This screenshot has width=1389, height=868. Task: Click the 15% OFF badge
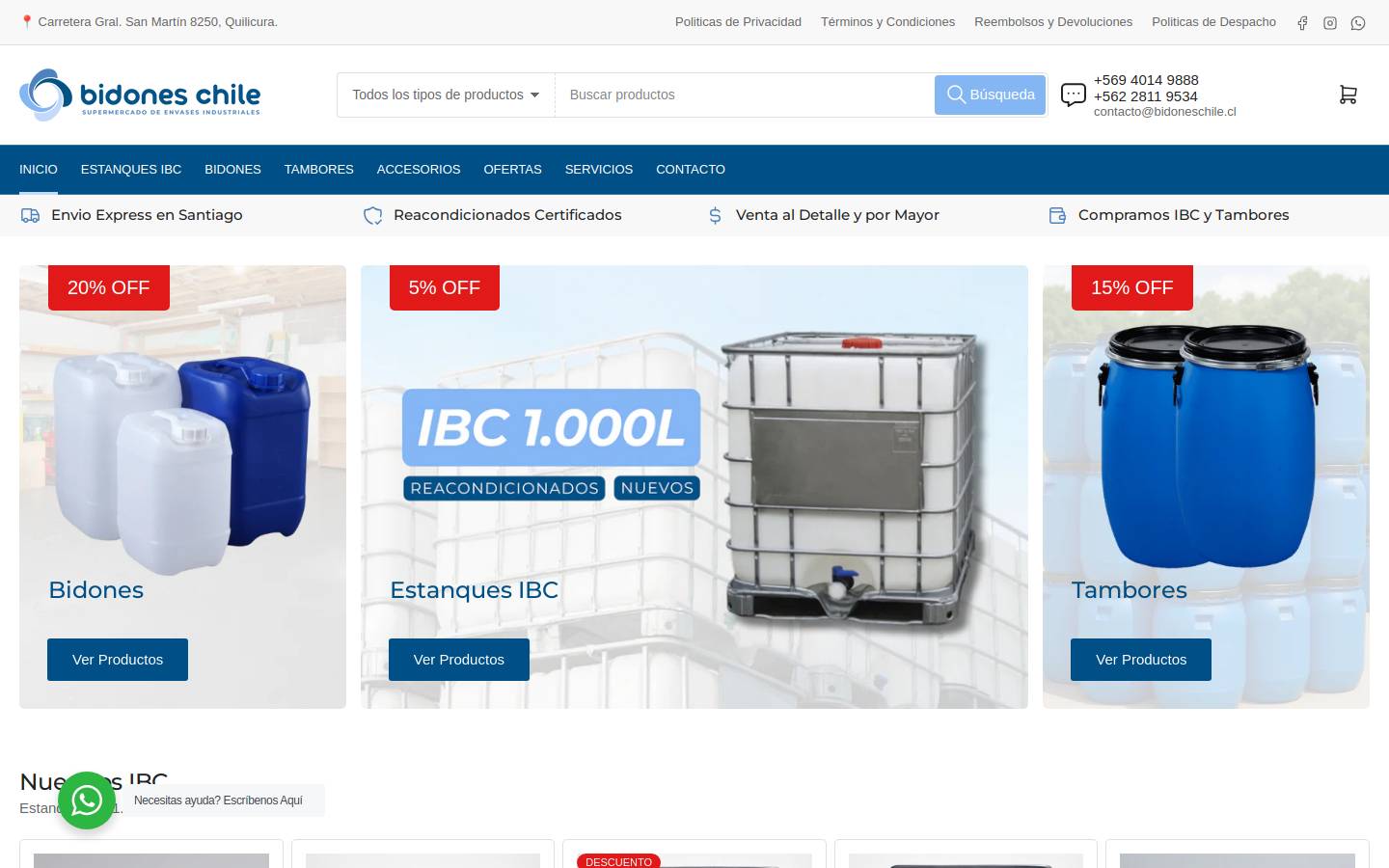coord(1132,287)
